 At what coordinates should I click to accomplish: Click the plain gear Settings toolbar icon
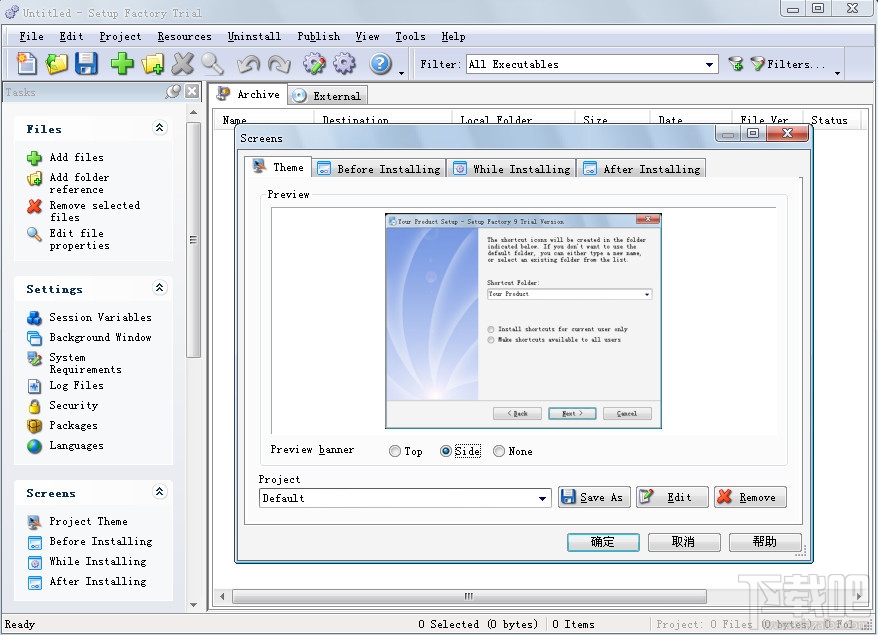[344, 63]
